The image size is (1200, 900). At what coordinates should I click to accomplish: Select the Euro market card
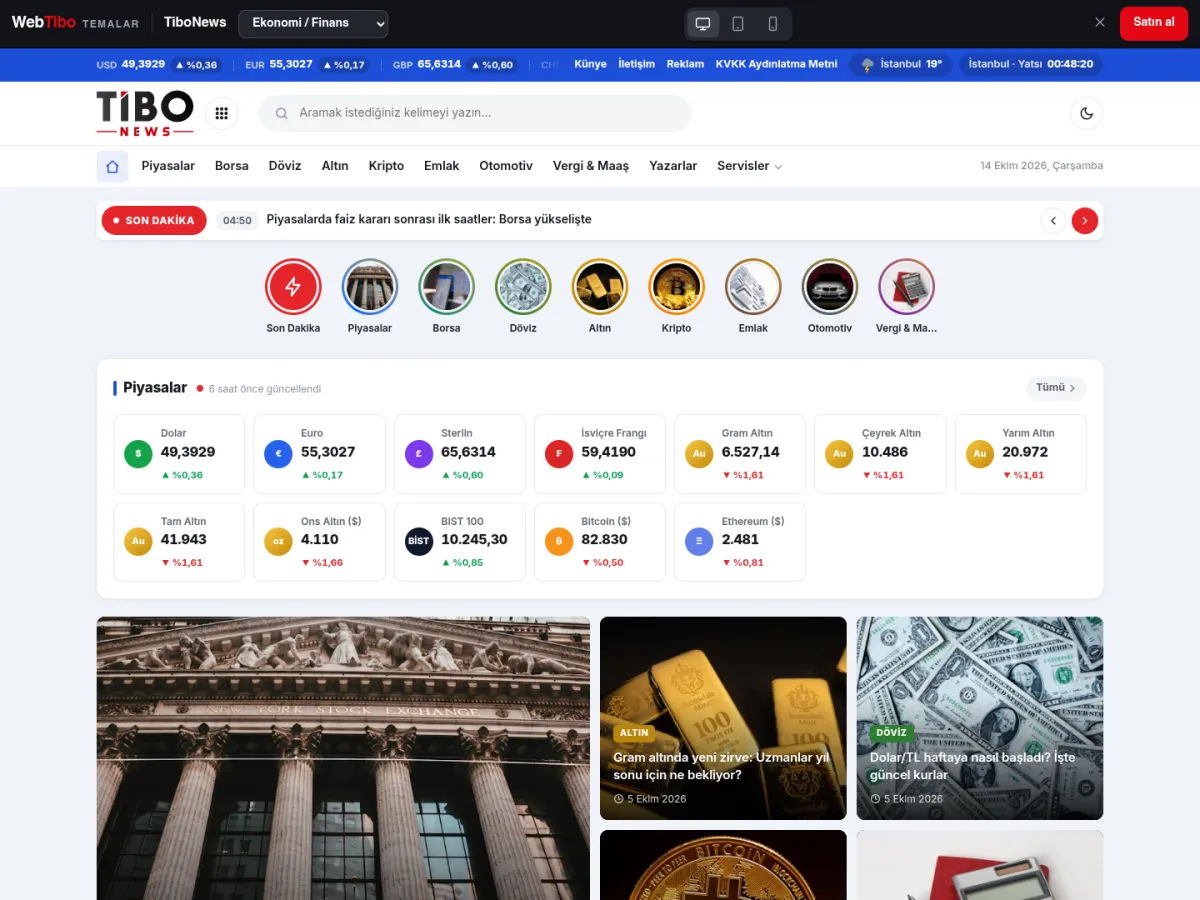pos(319,454)
